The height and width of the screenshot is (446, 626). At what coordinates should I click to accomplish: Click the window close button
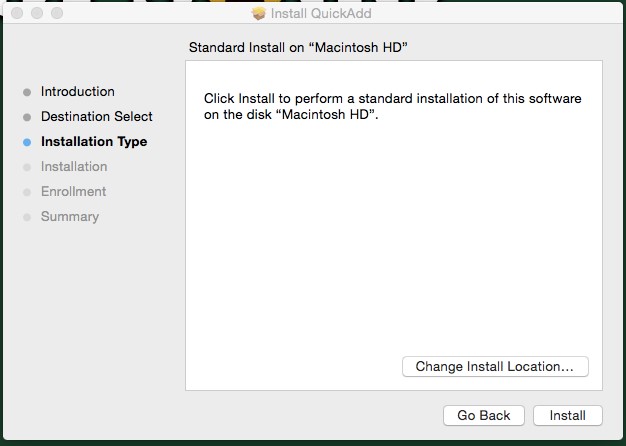[17, 13]
